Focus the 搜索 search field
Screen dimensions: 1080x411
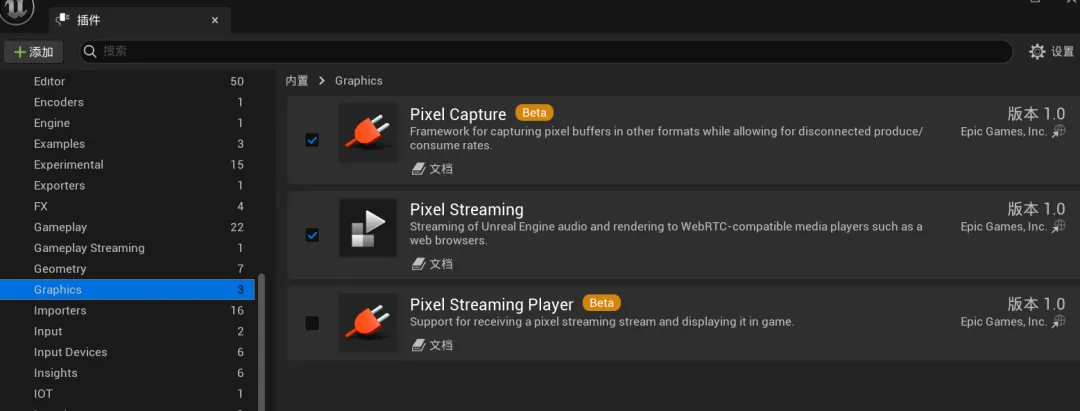tap(546, 52)
